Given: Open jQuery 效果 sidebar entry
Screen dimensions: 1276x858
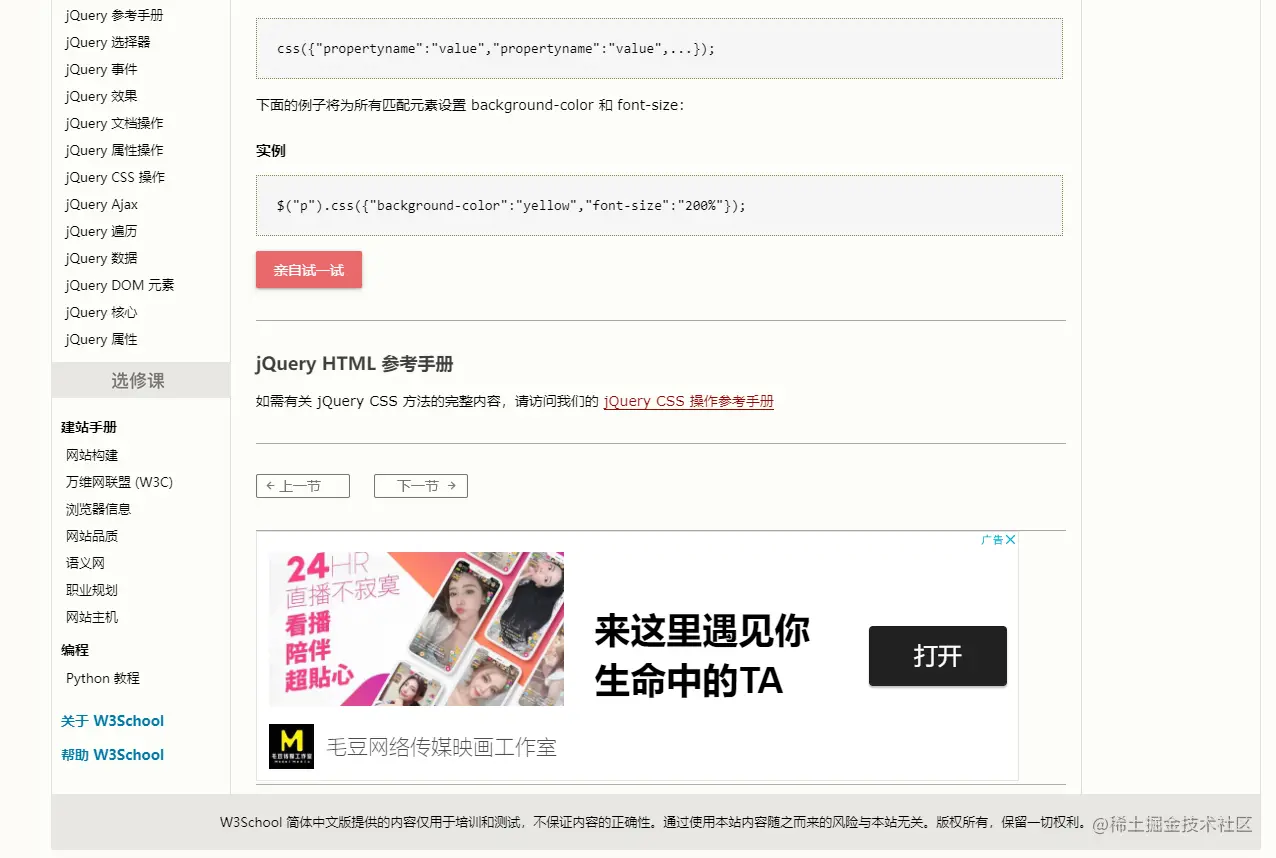Looking at the screenshot, I should tap(102, 96).
